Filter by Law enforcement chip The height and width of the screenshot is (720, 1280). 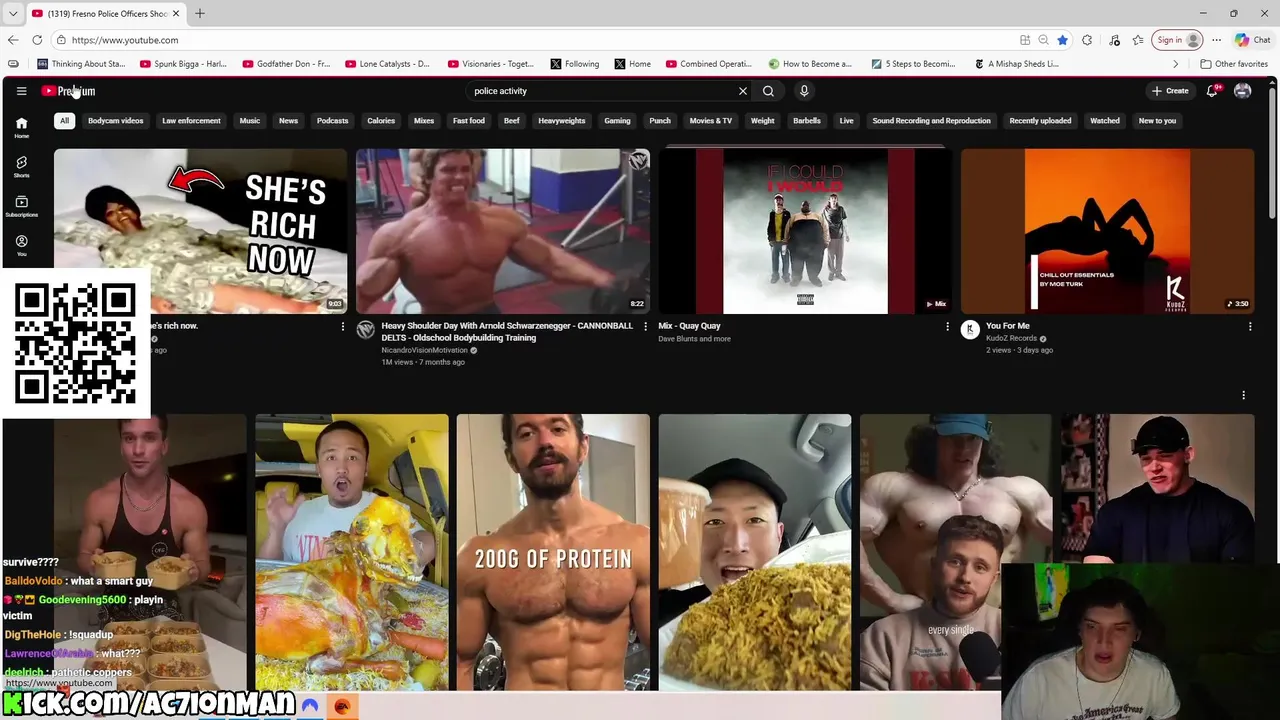point(191,121)
